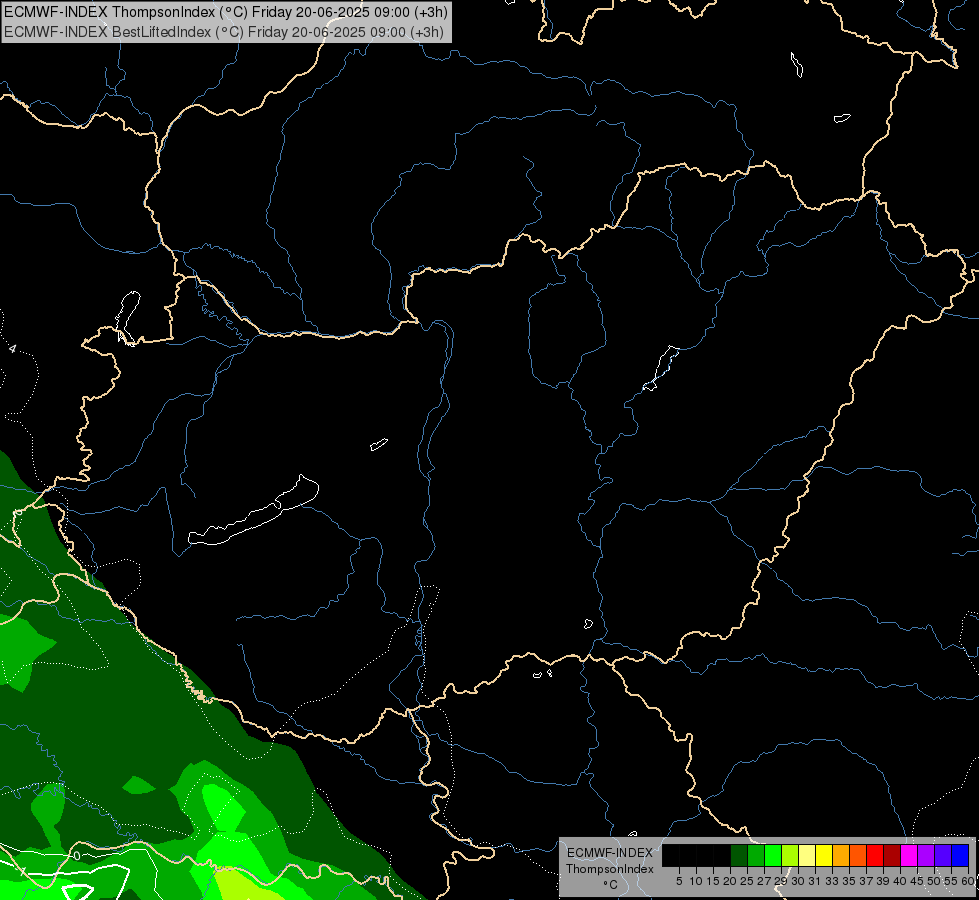Click the medium green 25–27 legend swatch
This screenshot has height=900, width=979.
pyautogui.click(x=756, y=855)
